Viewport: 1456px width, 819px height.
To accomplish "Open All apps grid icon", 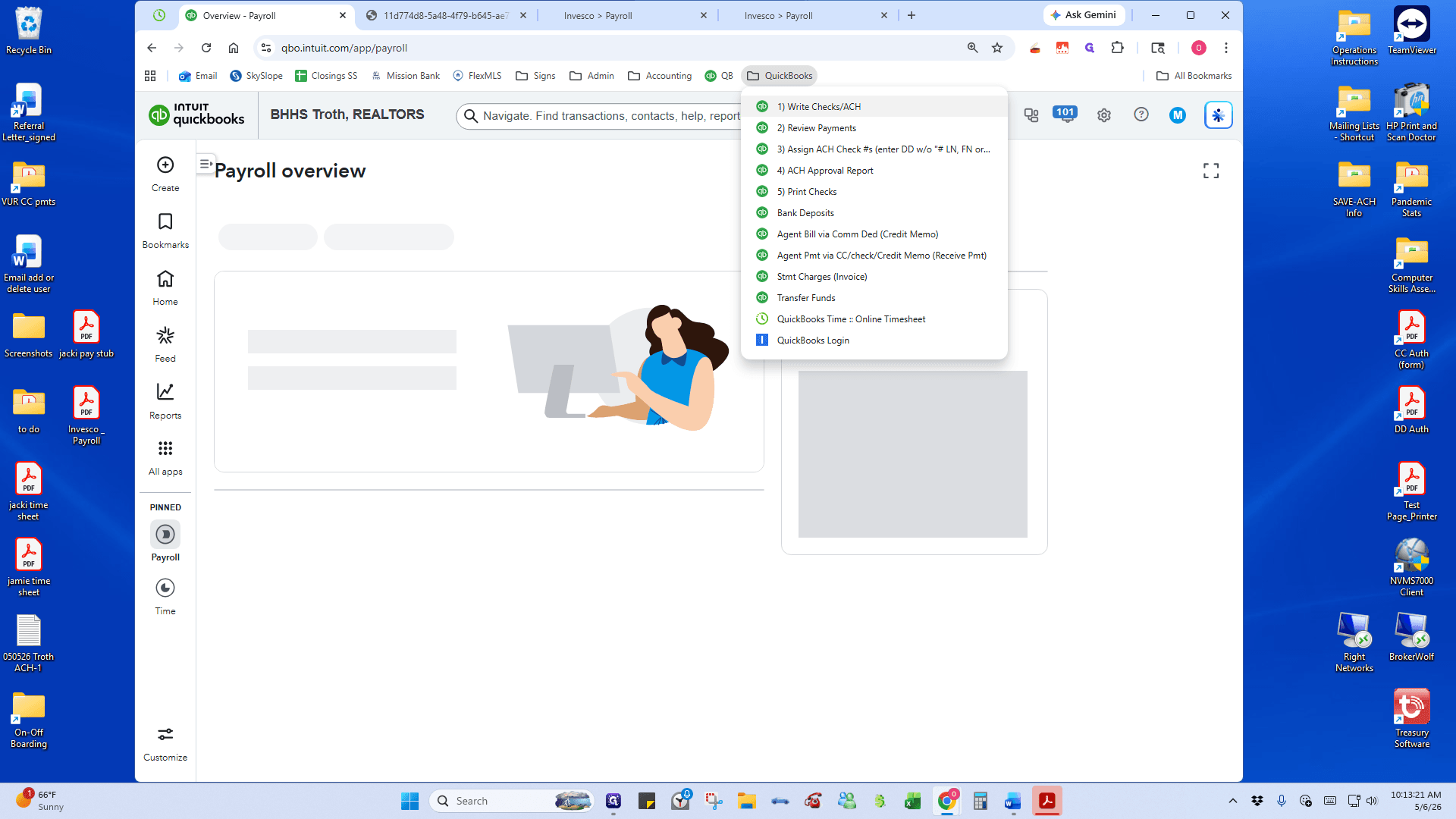I will (165, 457).
